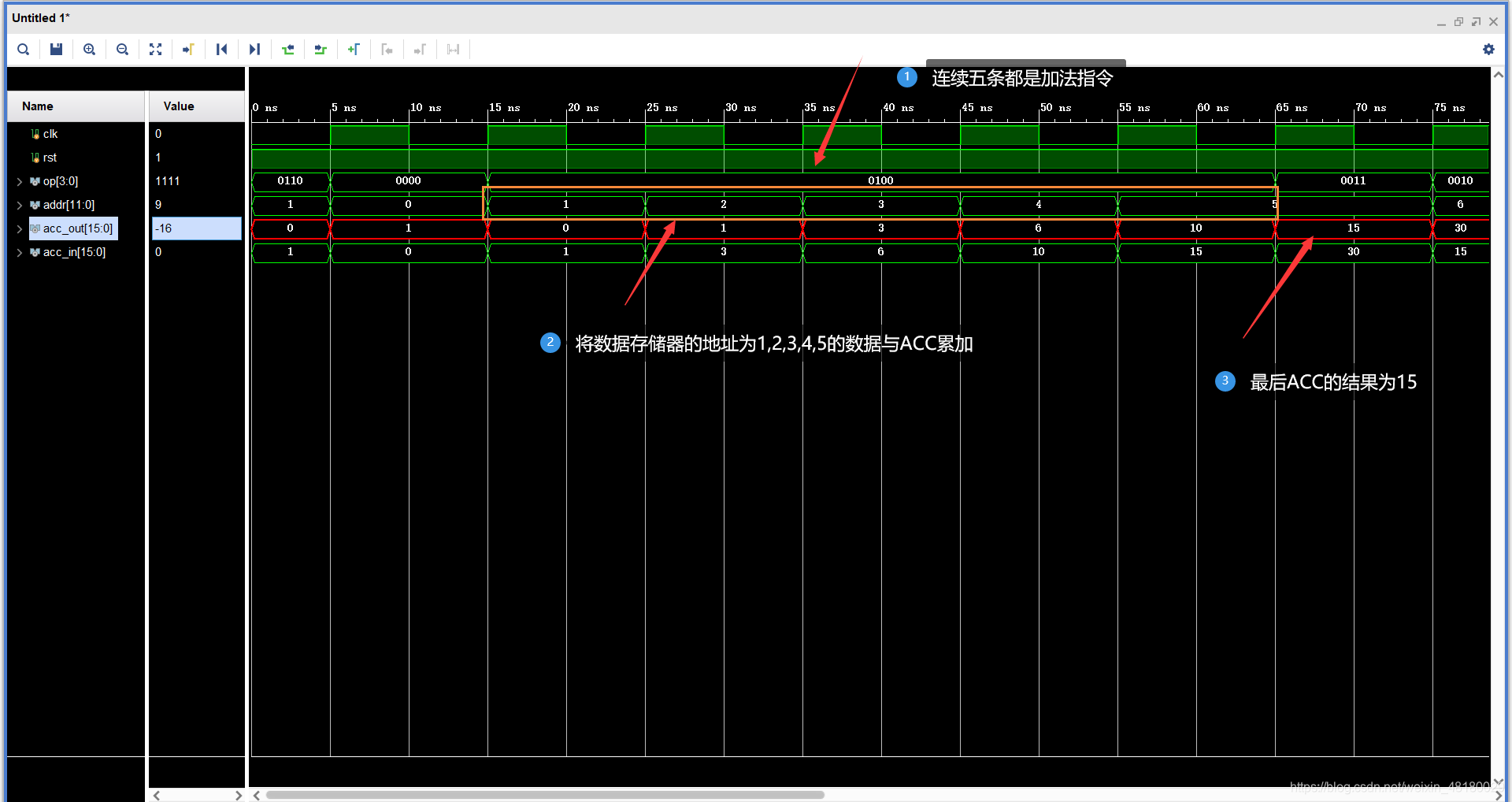Click Swap Cursors icon

(453, 50)
